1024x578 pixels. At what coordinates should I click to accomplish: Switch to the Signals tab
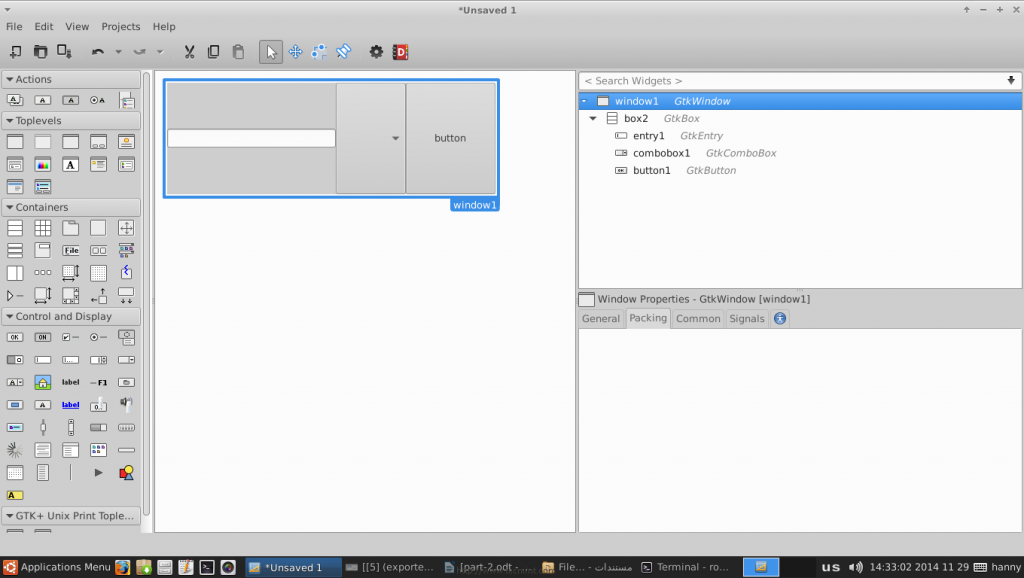(746, 319)
